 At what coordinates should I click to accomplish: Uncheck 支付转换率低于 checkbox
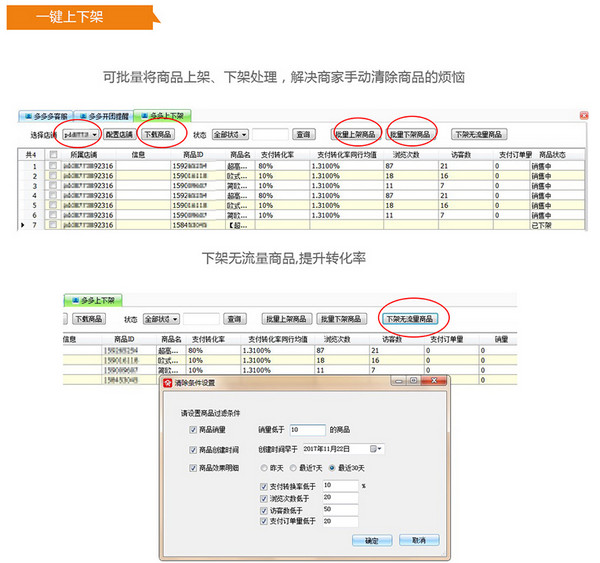264,486
